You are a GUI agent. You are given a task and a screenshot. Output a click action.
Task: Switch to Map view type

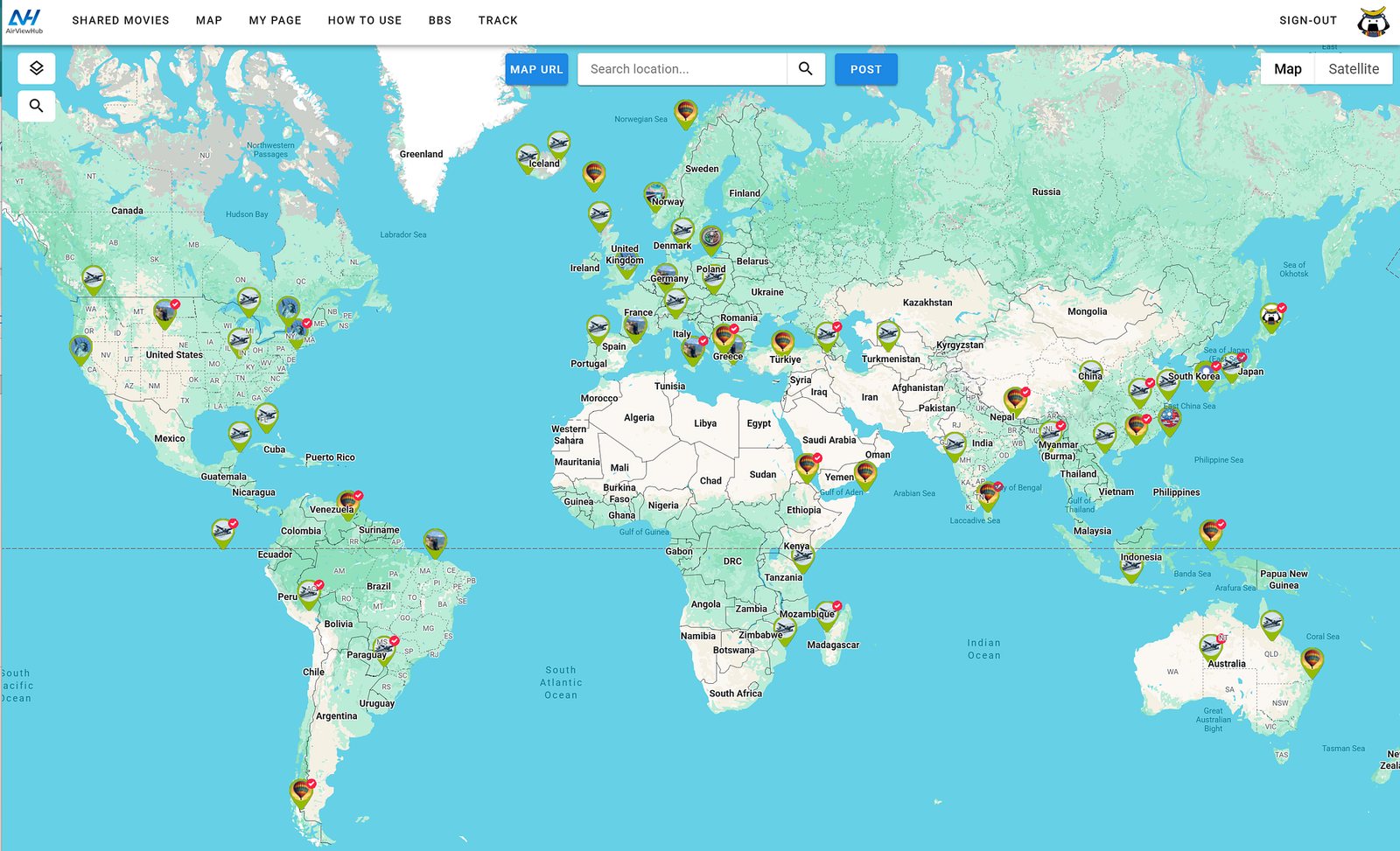(1288, 69)
